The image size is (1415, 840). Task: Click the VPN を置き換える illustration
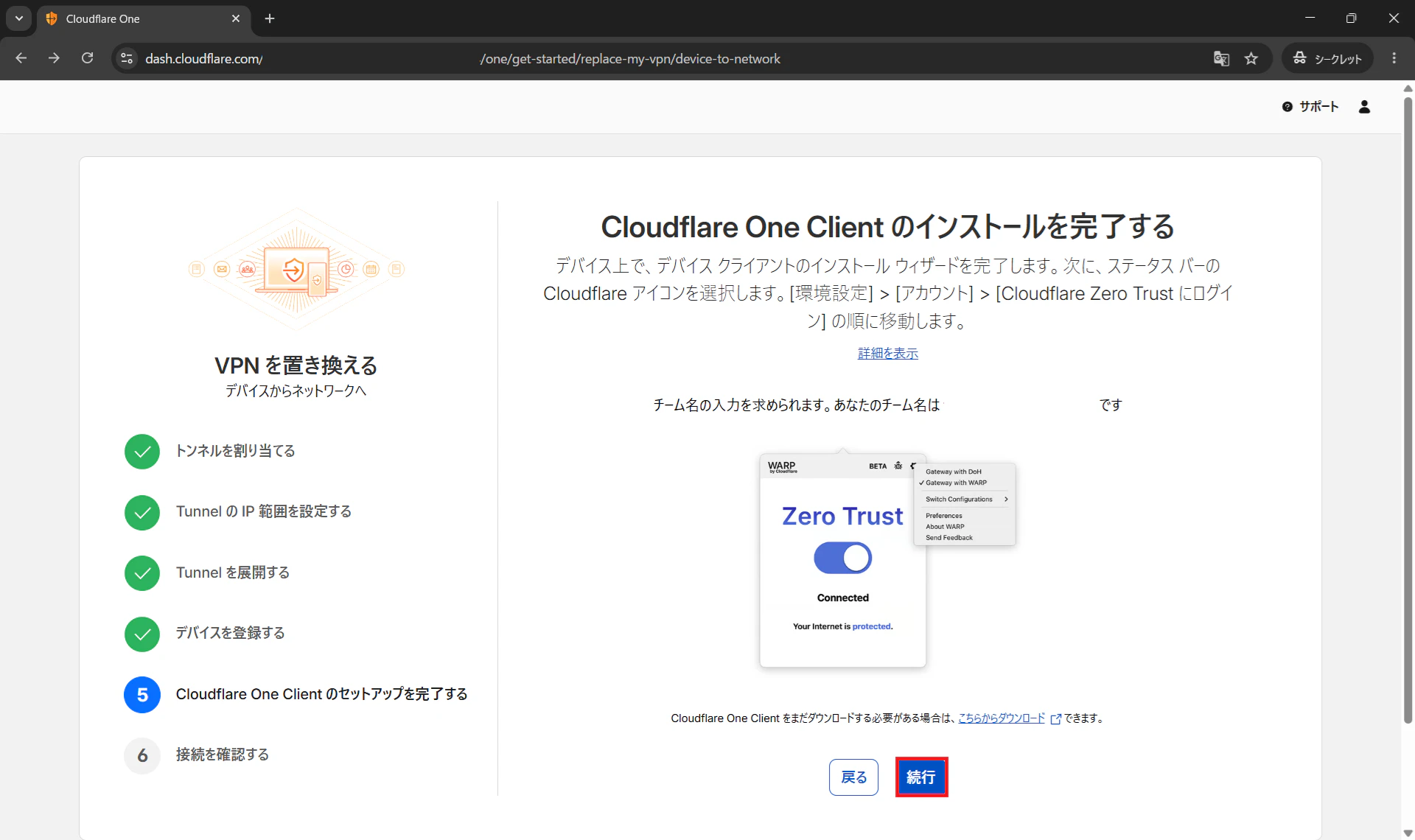tap(296, 269)
